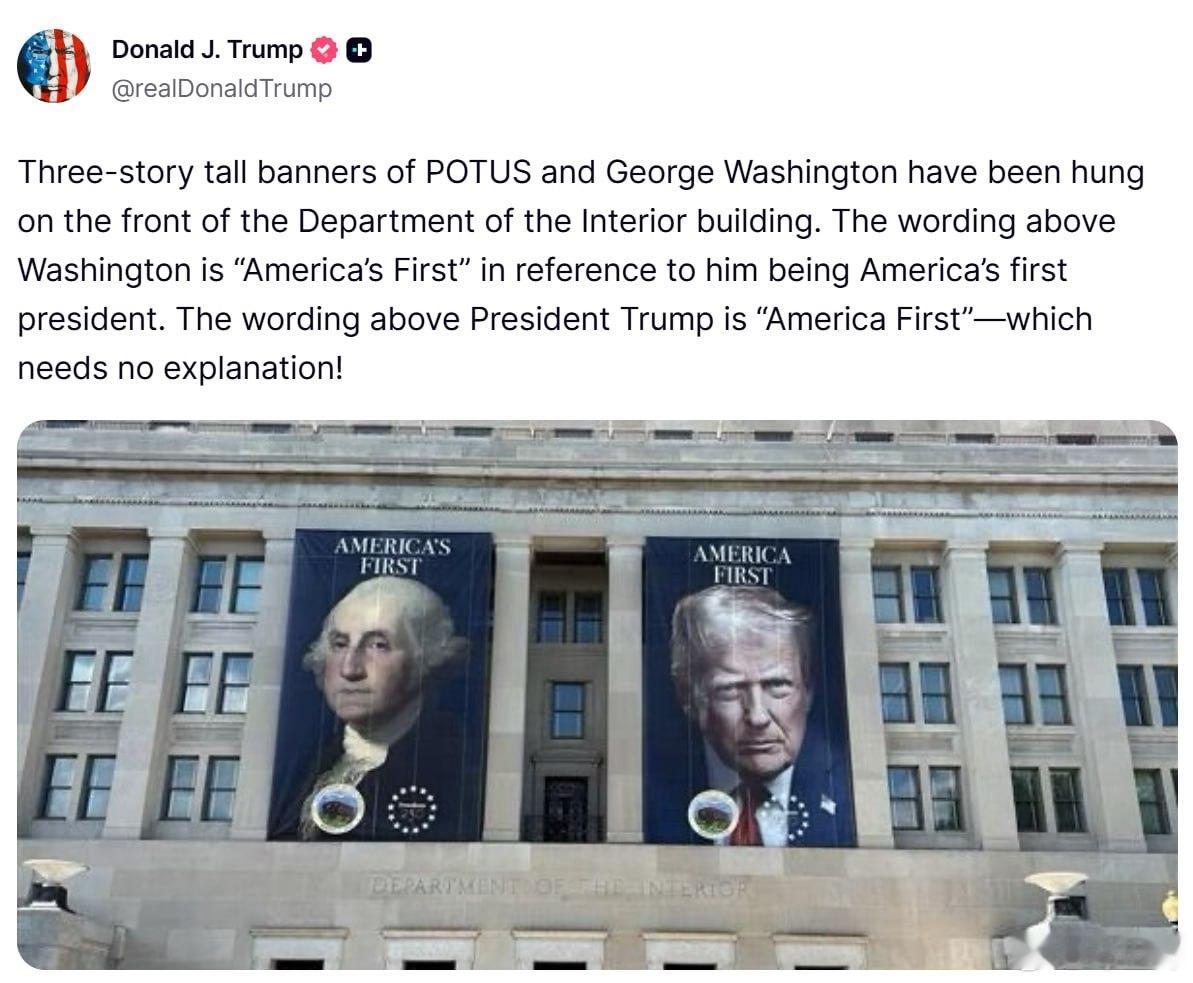Screen dimensions: 1193x983
Task: Click the DEPARTMENT OF THE INTERIOR engraving
Action: coord(560,887)
